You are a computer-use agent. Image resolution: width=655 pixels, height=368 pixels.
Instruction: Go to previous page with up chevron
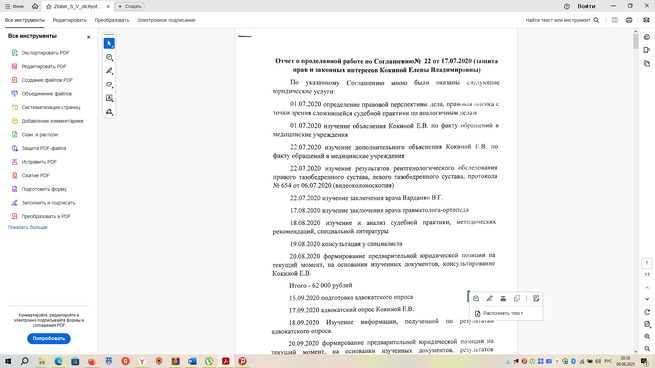point(647,287)
